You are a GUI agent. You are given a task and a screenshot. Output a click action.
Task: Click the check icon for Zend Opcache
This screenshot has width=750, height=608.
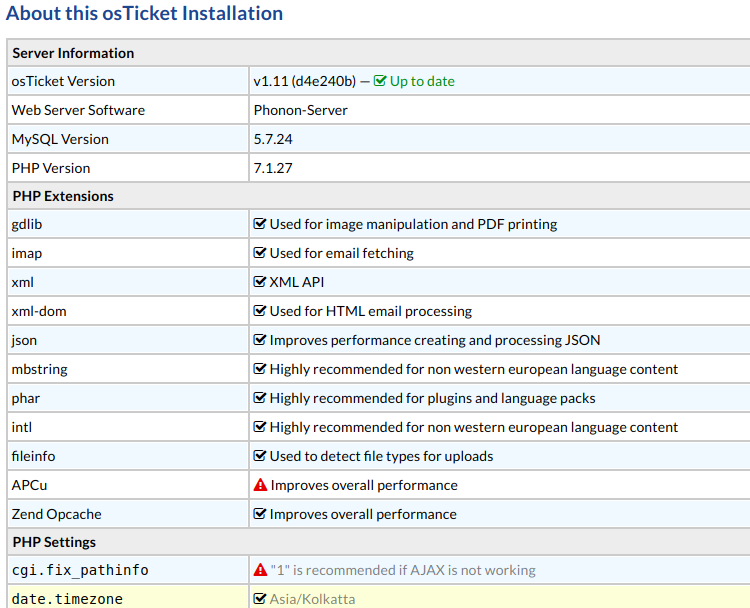click(260, 514)
